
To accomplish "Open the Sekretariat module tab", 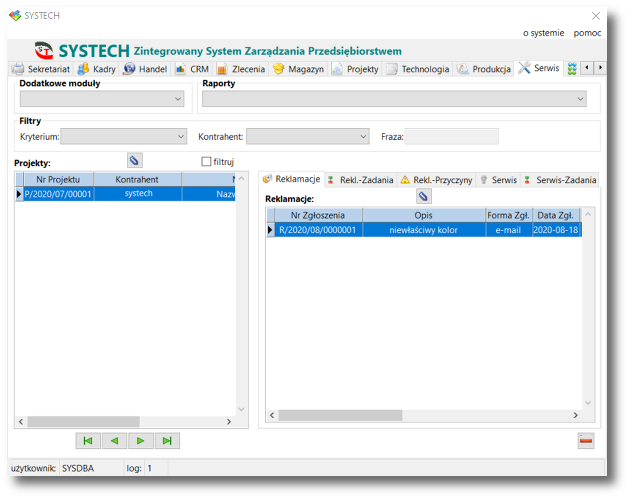I will click(x=41, y=69).
